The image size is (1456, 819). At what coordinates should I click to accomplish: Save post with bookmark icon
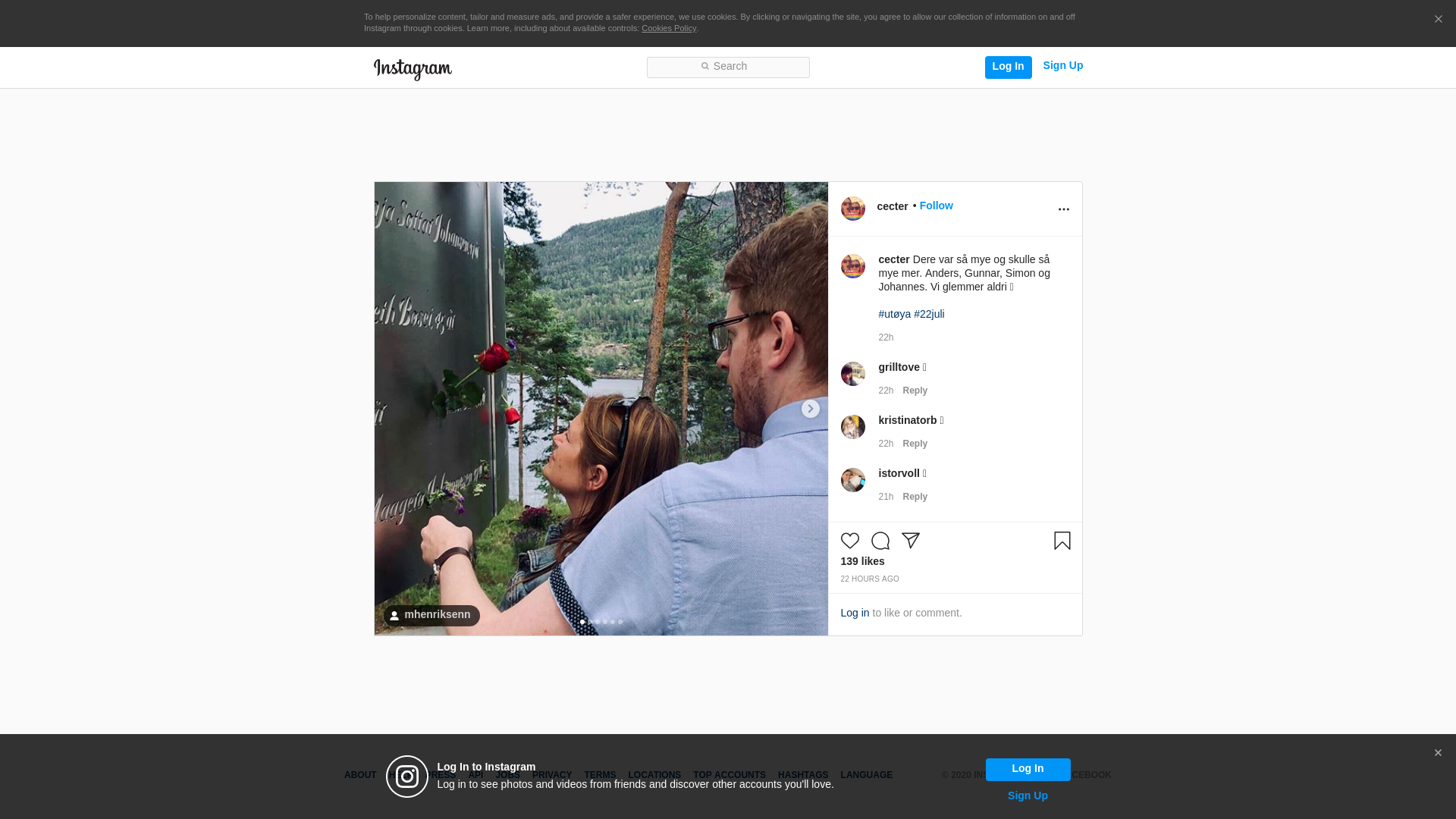click(1062, 541)
